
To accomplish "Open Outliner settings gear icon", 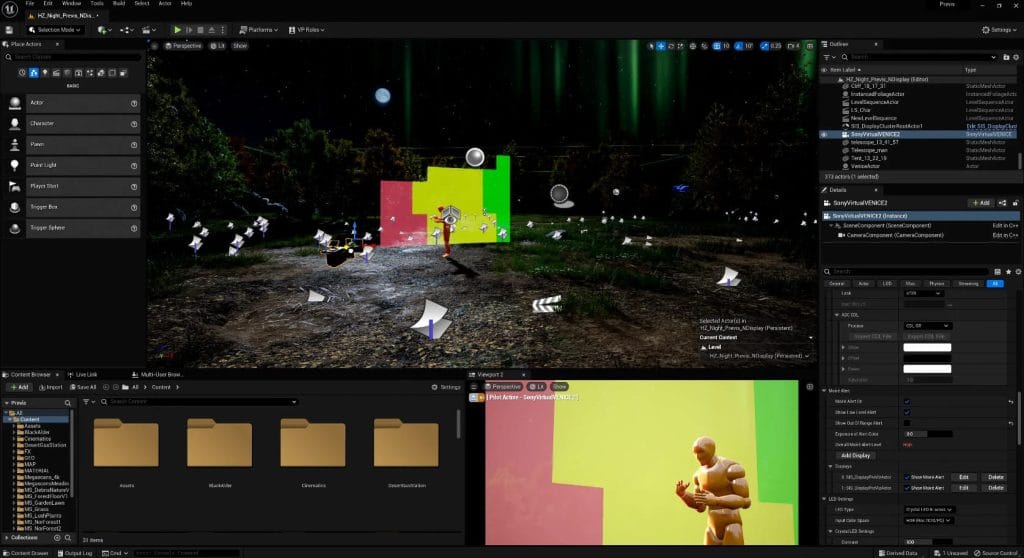I will [1013, 58].
